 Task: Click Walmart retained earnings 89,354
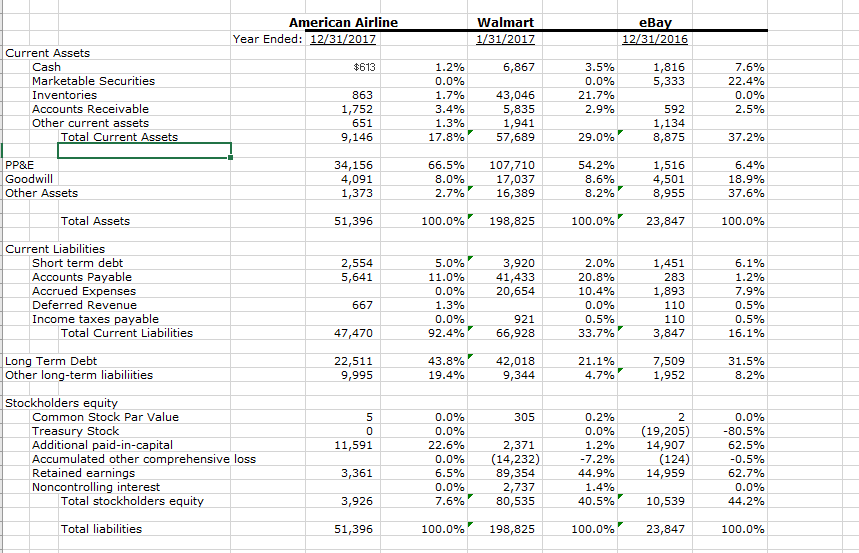click(515, 473)
